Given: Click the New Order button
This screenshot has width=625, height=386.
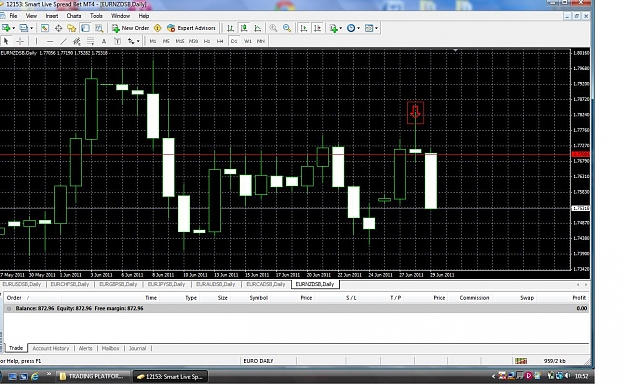Looking at the screenshot, I should coord(130,28).
